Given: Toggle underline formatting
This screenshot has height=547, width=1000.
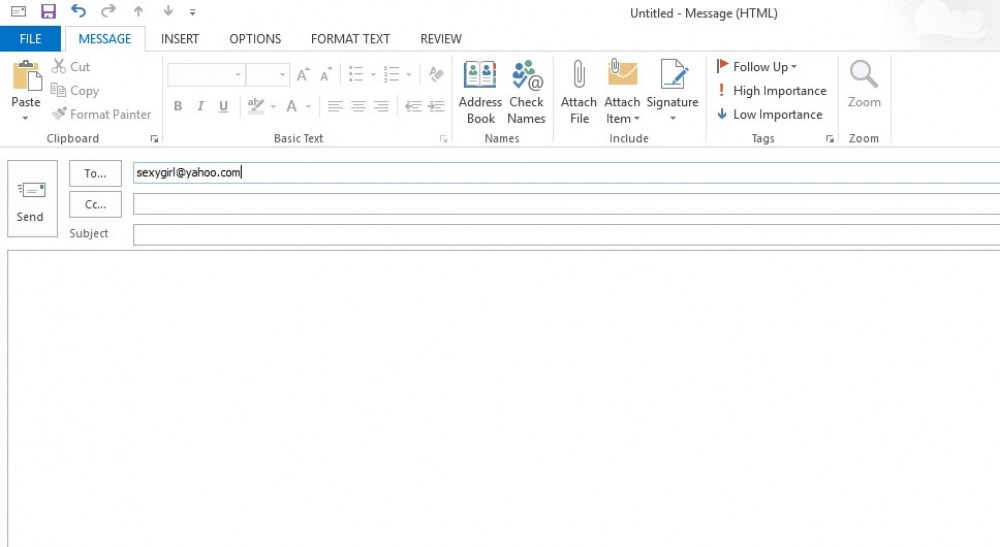Looking at the screenshot, I should 223,106.
